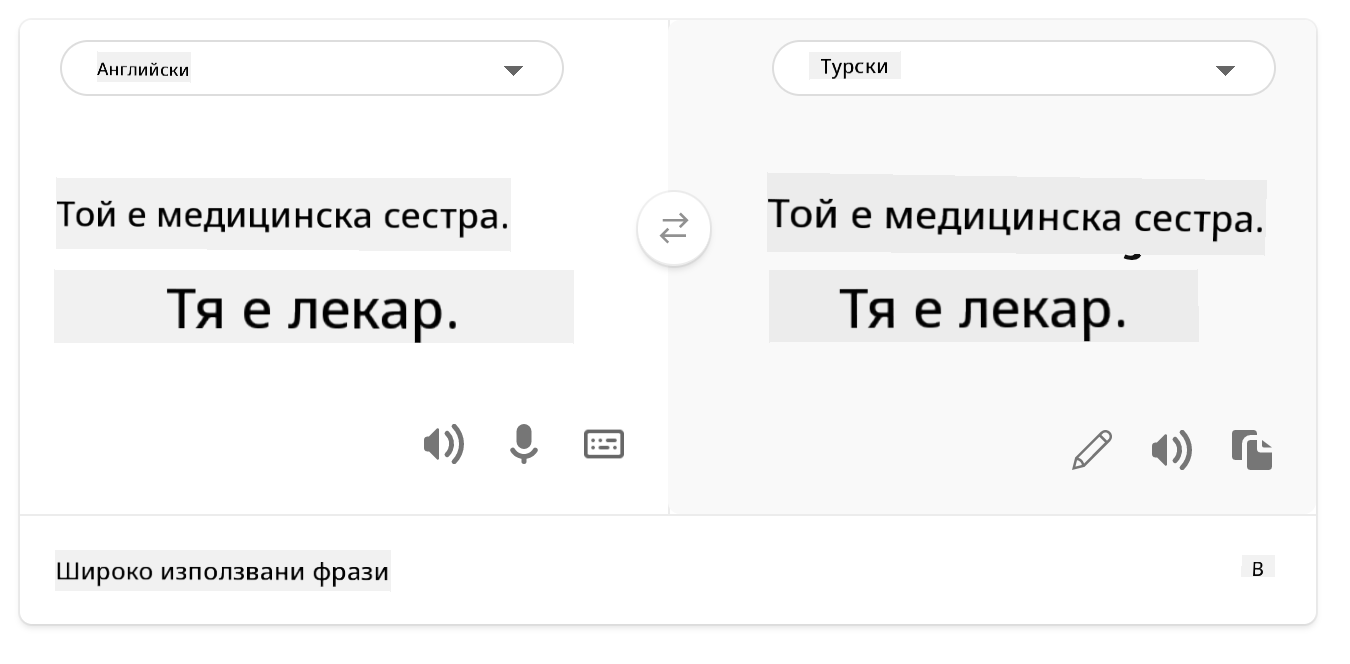The height and width of the screenshot is (664, 1350).
Task: Swap source and target languages
Action: point(674,229)
